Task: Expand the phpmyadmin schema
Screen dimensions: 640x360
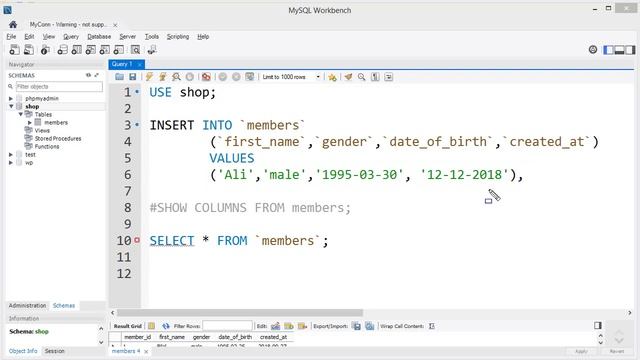Action: click(11, 98)
